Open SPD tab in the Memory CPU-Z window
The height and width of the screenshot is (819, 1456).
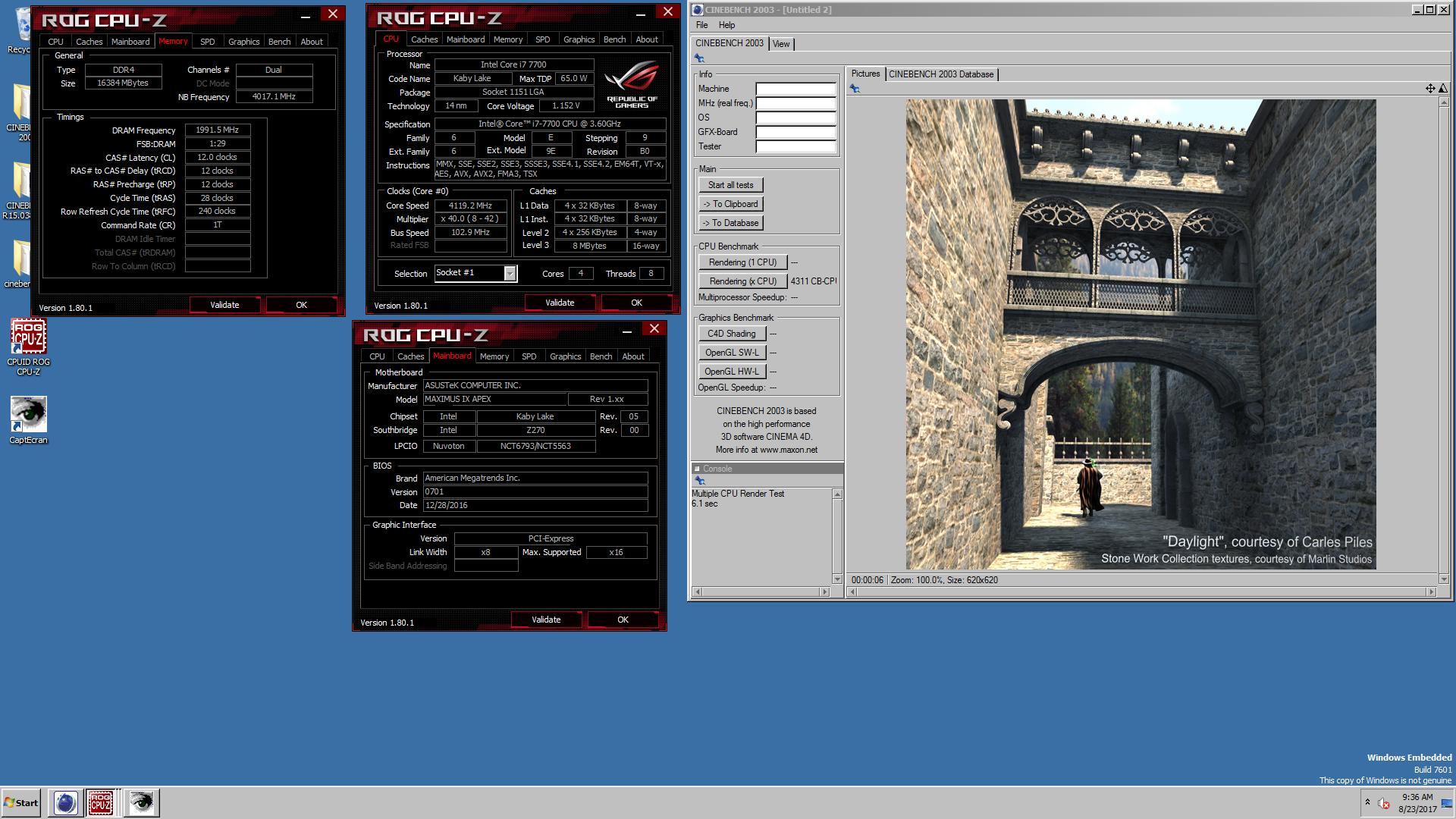click(207, 42)
